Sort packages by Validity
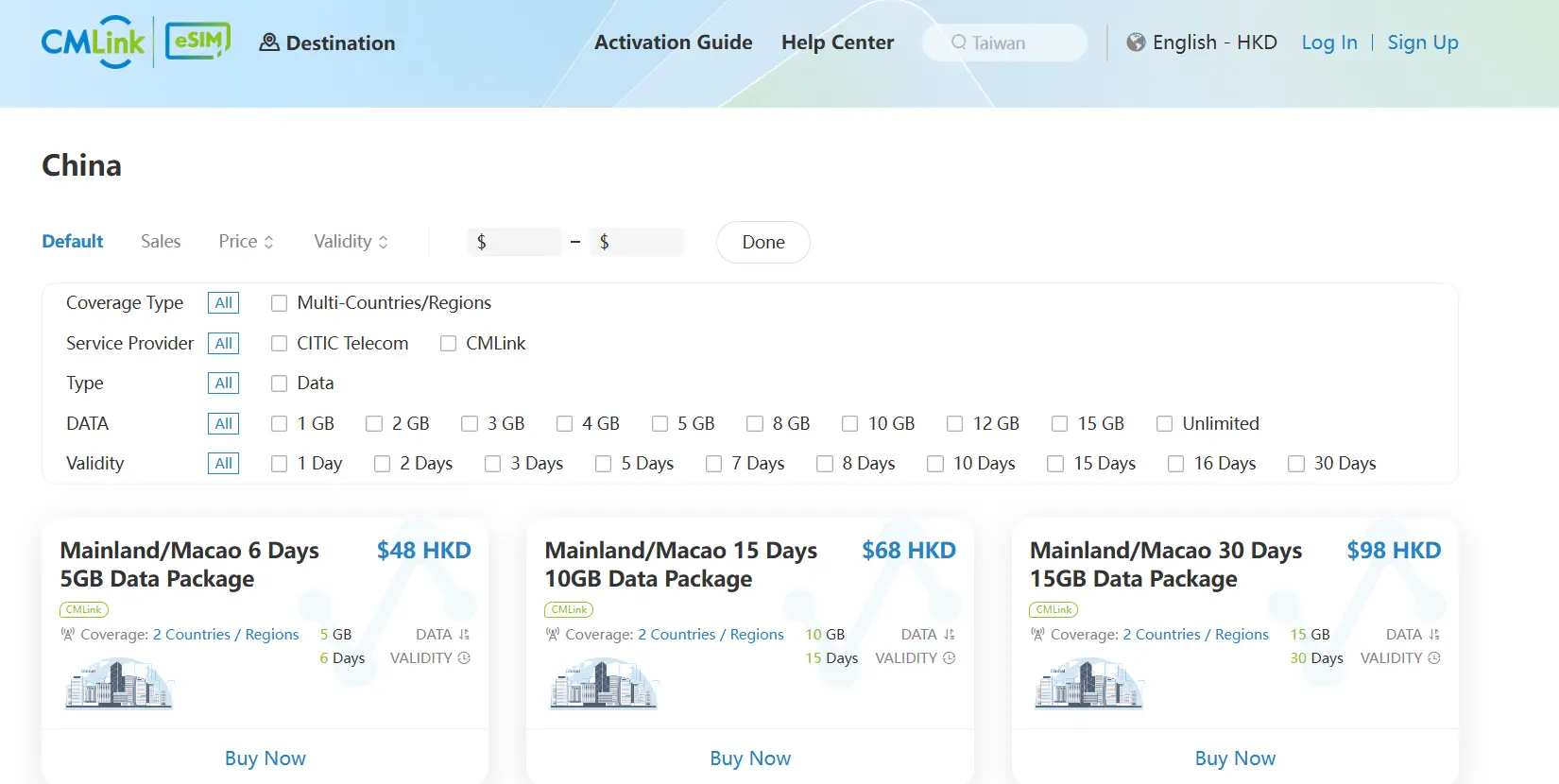This screenshot has height=784, width=1559. pyautogui.click(x=351, y=242)
